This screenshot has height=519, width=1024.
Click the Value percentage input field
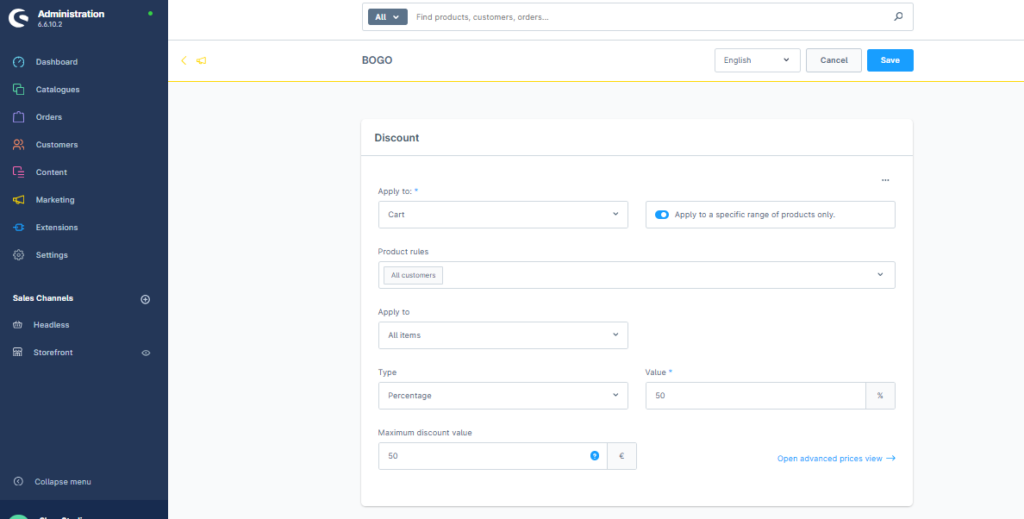[755, 396]
